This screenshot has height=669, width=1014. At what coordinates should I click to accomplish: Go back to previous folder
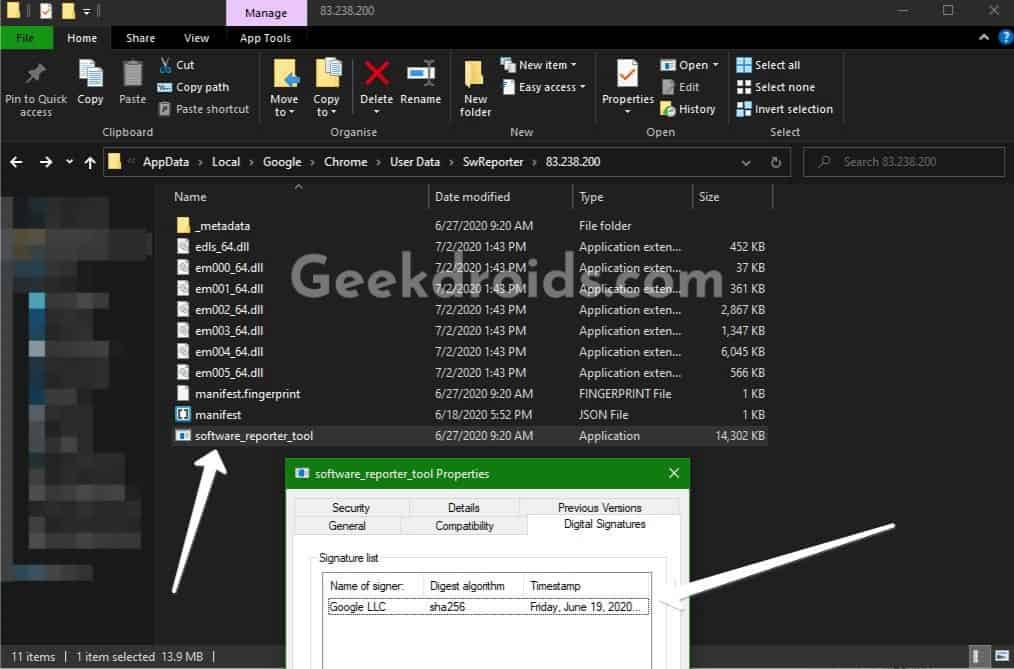[x=16, y=162]
